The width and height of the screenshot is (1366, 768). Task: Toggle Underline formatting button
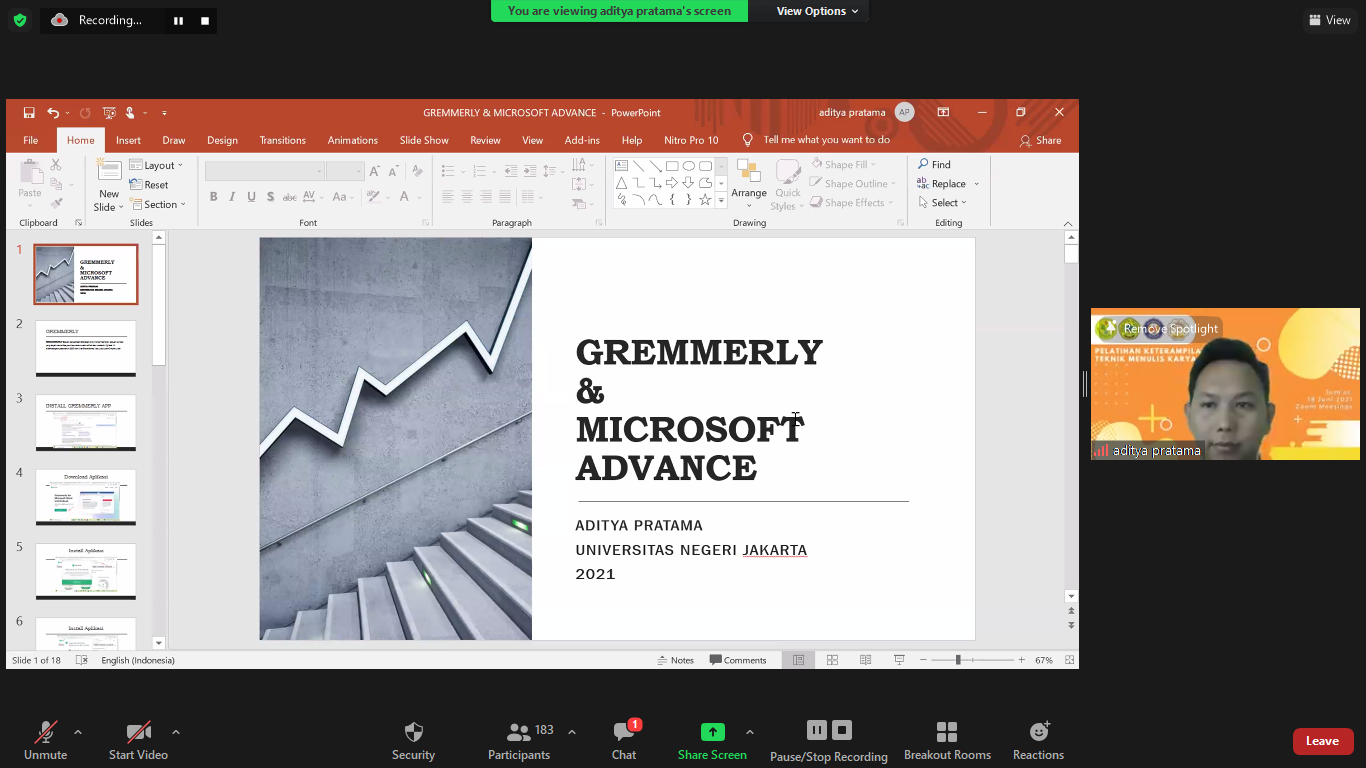coord(251,197)
